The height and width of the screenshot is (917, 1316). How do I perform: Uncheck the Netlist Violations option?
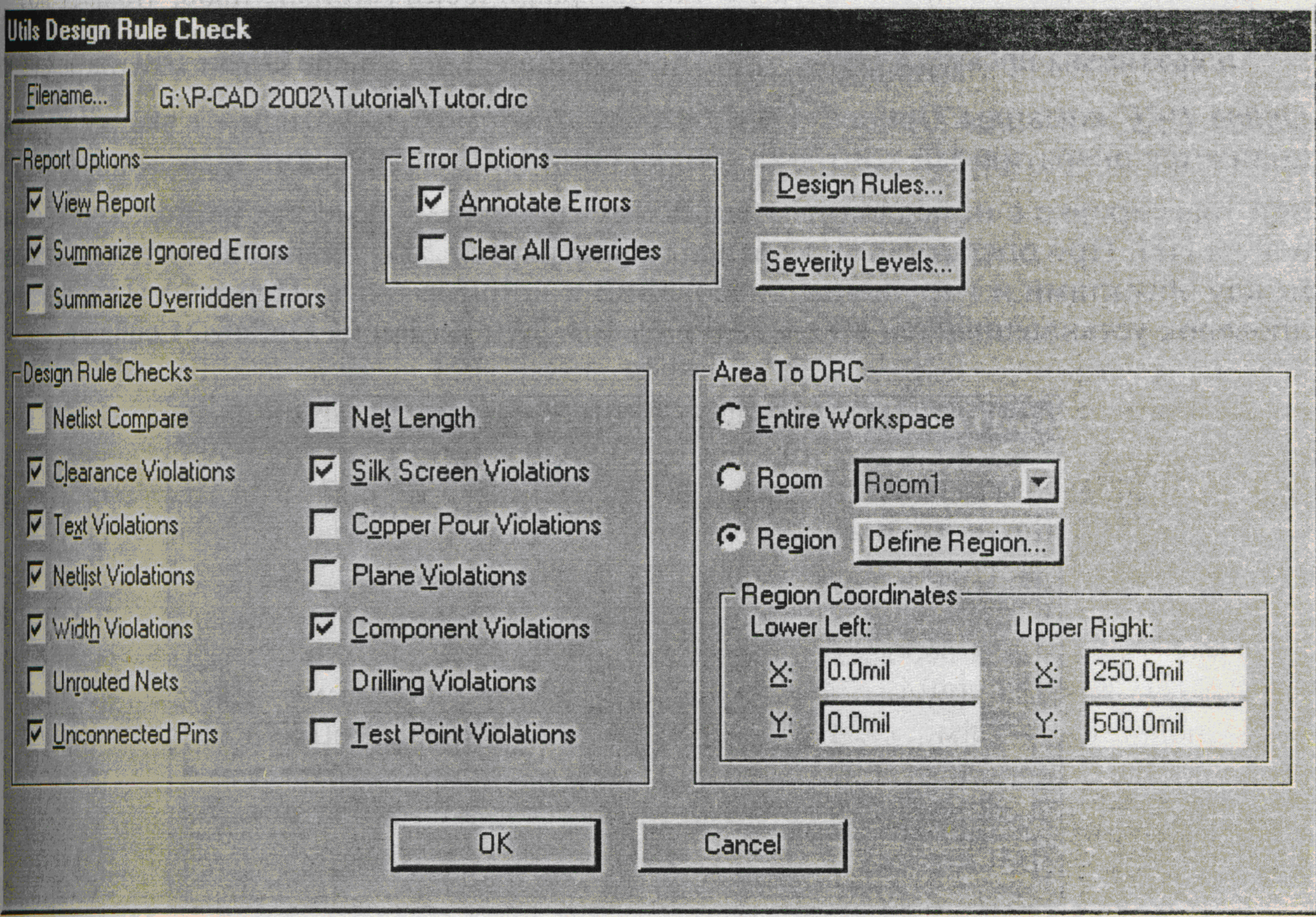pyautogui.click(x=36, y=575)
